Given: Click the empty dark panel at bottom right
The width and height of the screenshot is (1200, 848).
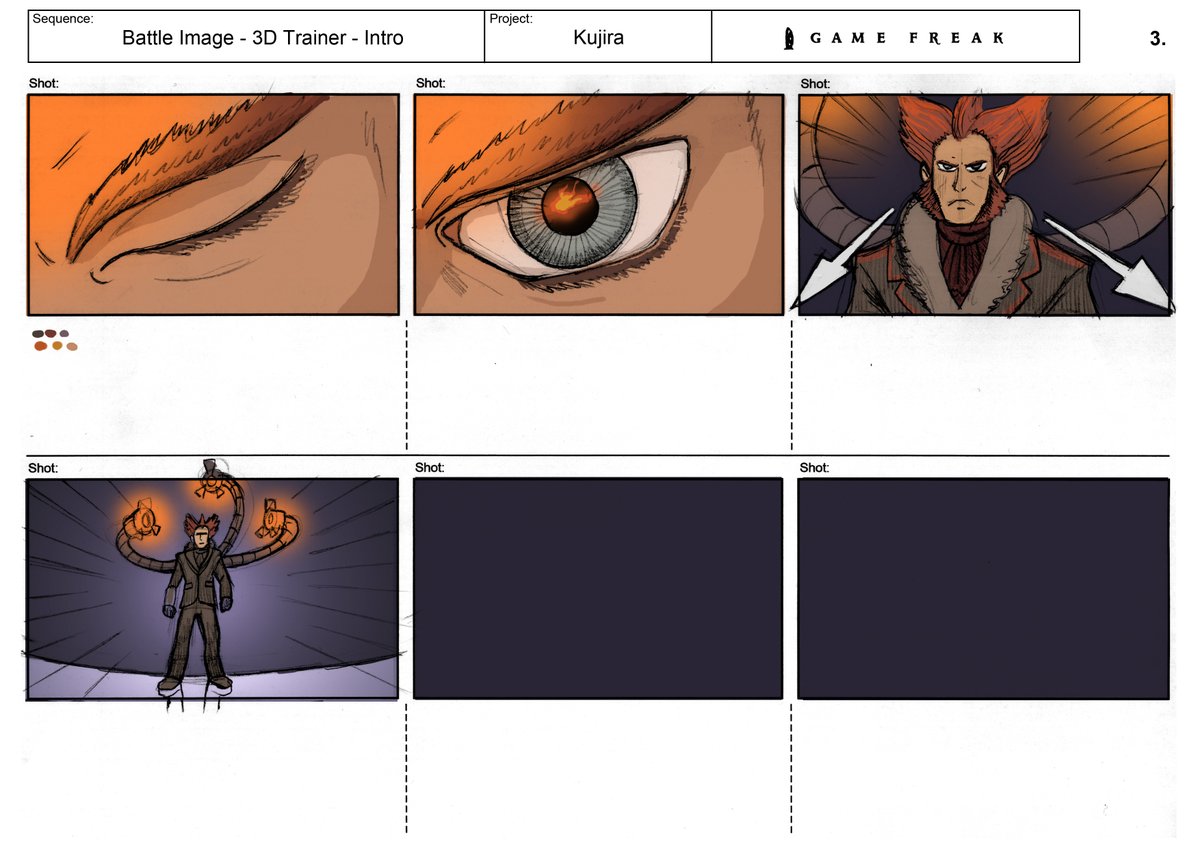Looking at the screenshot, I should coord(983,588).
